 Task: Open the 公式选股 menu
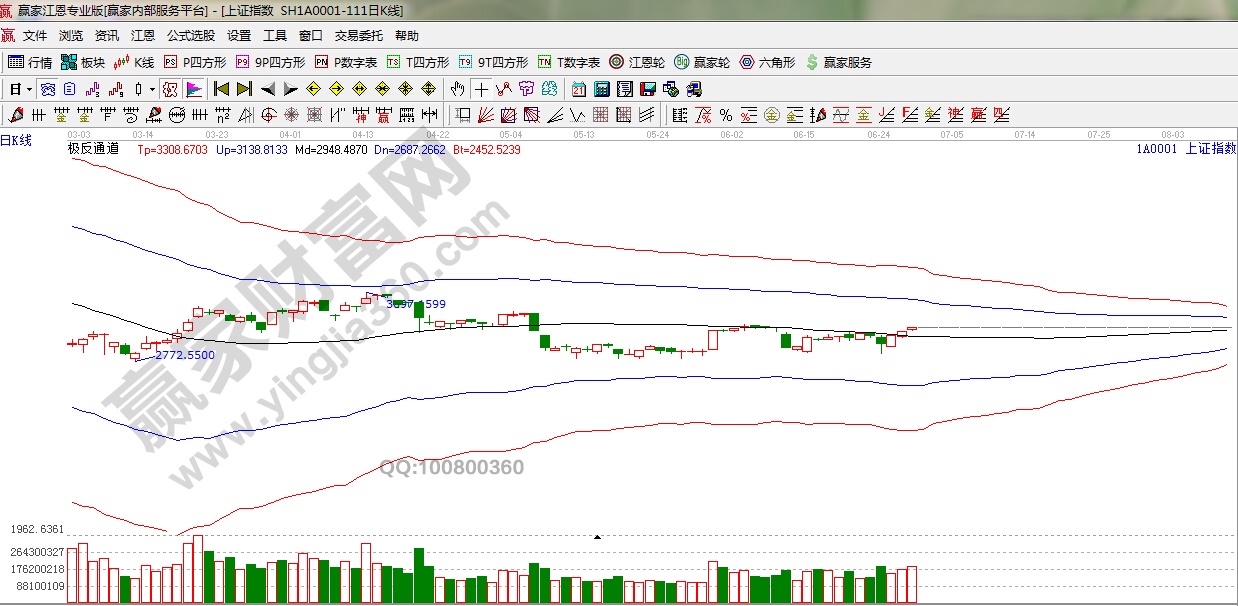click(x=190, y=35)
